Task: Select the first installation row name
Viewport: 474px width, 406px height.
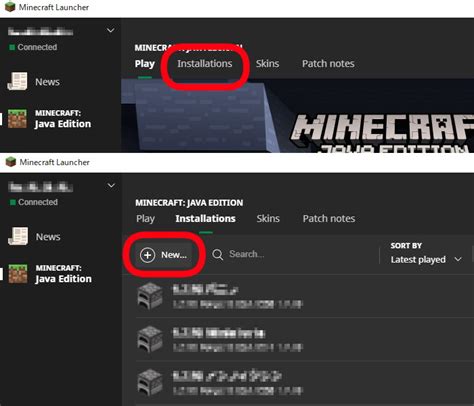Action: (205, 290)
